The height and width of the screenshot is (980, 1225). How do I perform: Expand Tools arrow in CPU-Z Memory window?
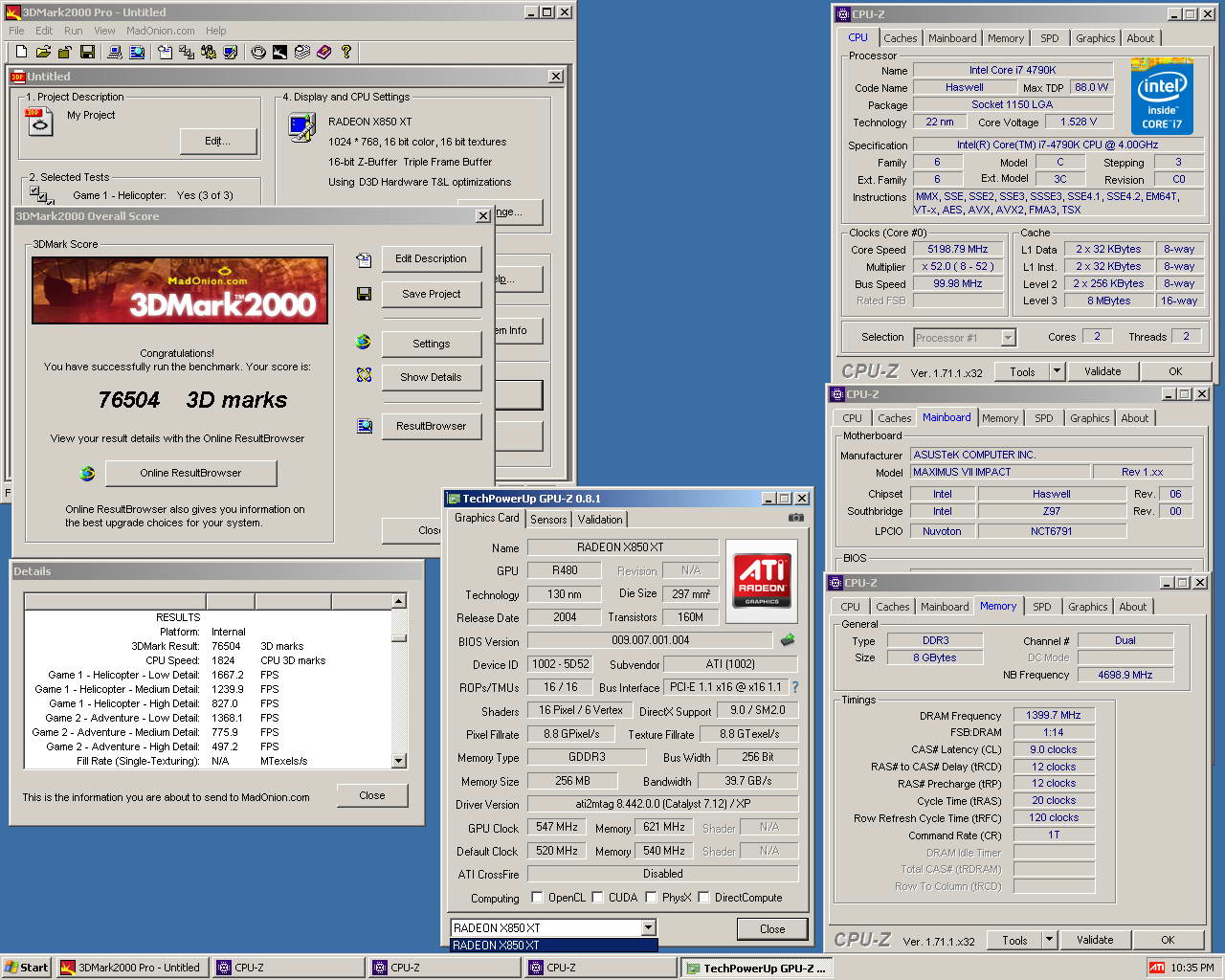[1049, 940]
